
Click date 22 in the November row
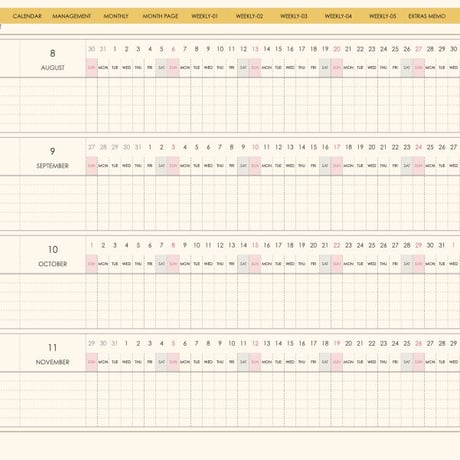pyautogui.click(x=372, y=343)
